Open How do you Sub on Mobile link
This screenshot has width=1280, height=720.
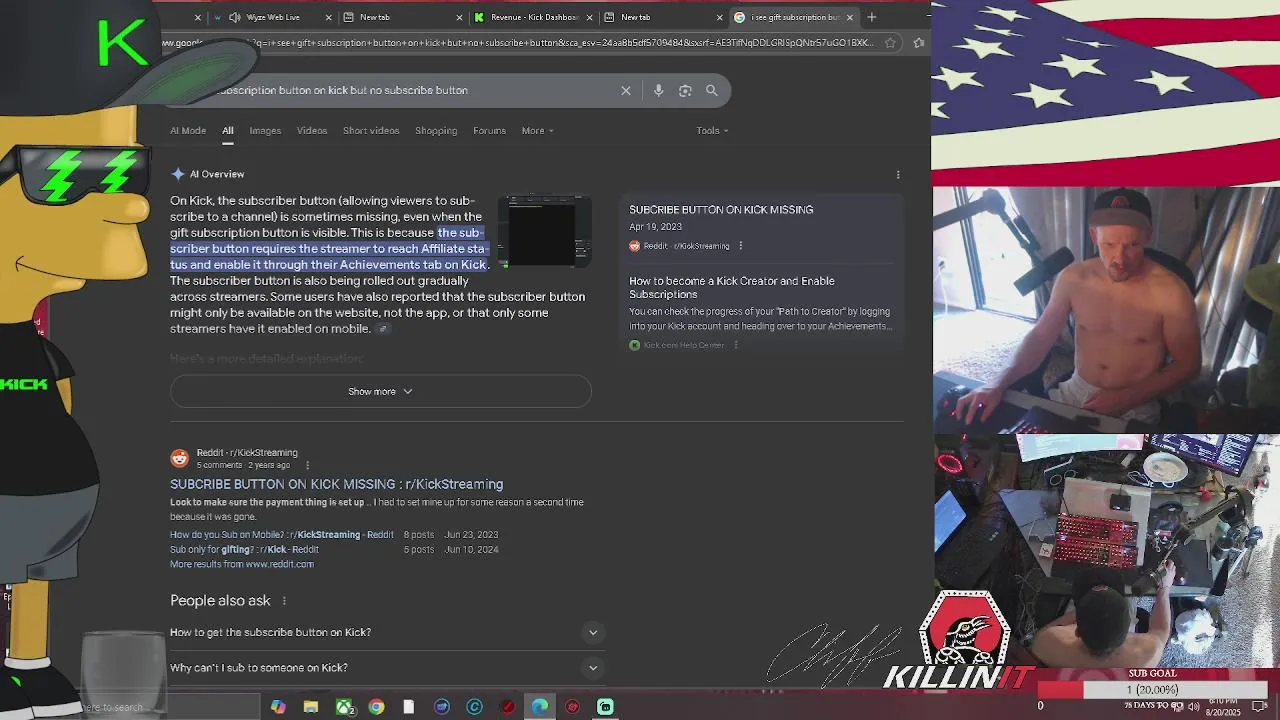[x=282, y=535]
